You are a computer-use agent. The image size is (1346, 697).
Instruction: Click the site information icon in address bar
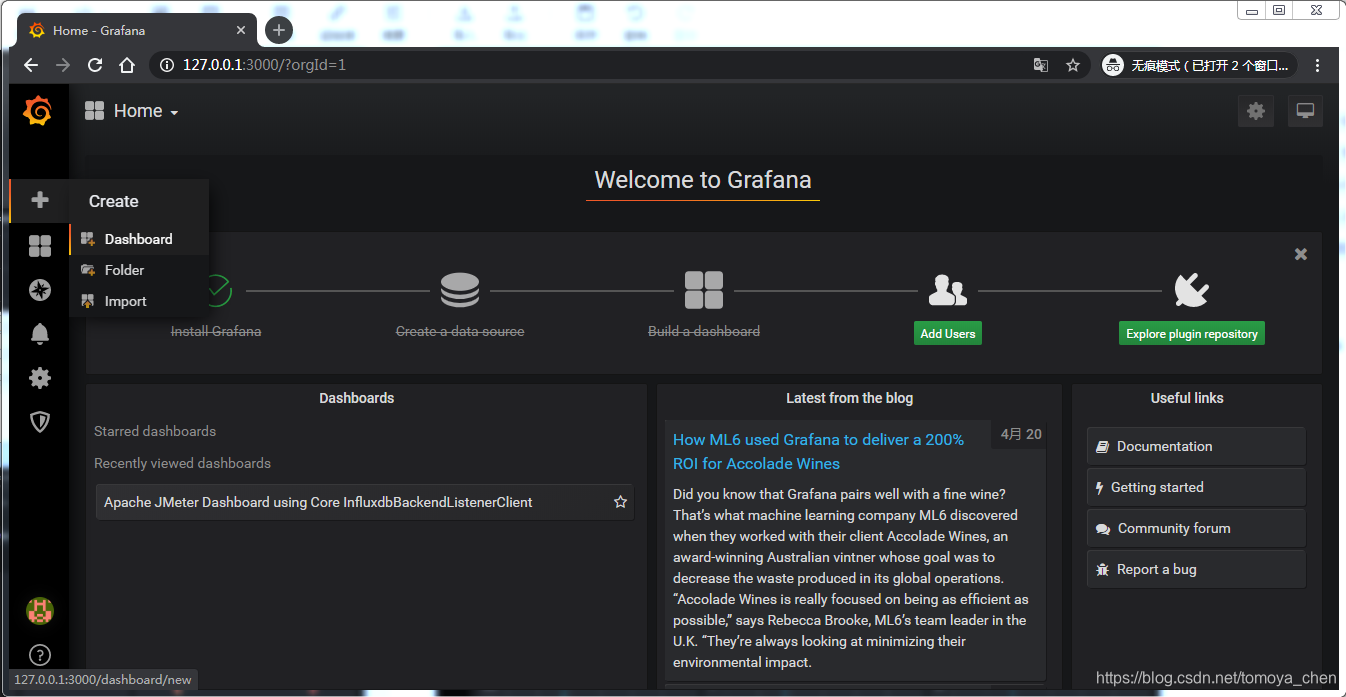[167, 65]
